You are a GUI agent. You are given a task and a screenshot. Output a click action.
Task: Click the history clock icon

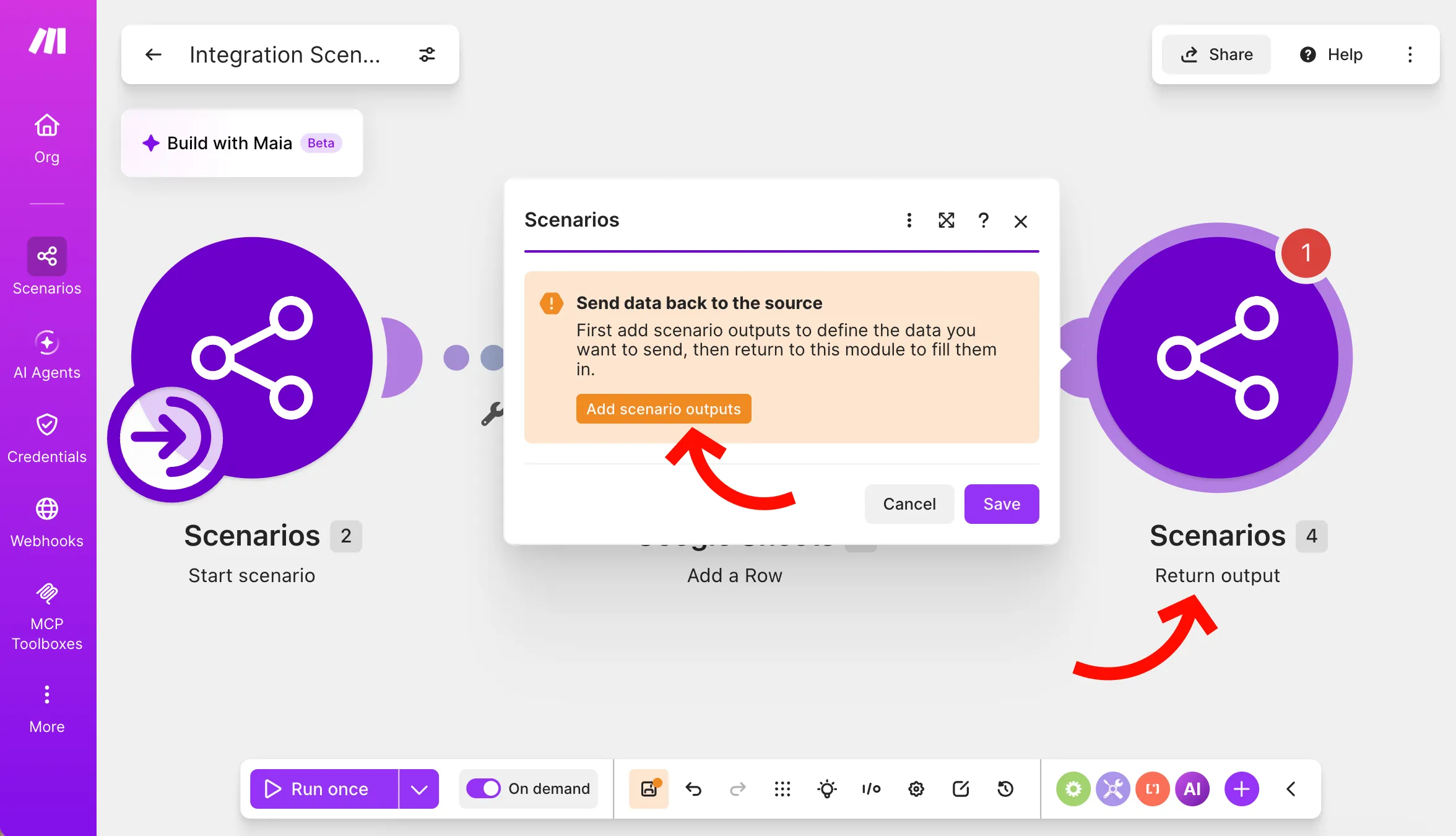1005,789
